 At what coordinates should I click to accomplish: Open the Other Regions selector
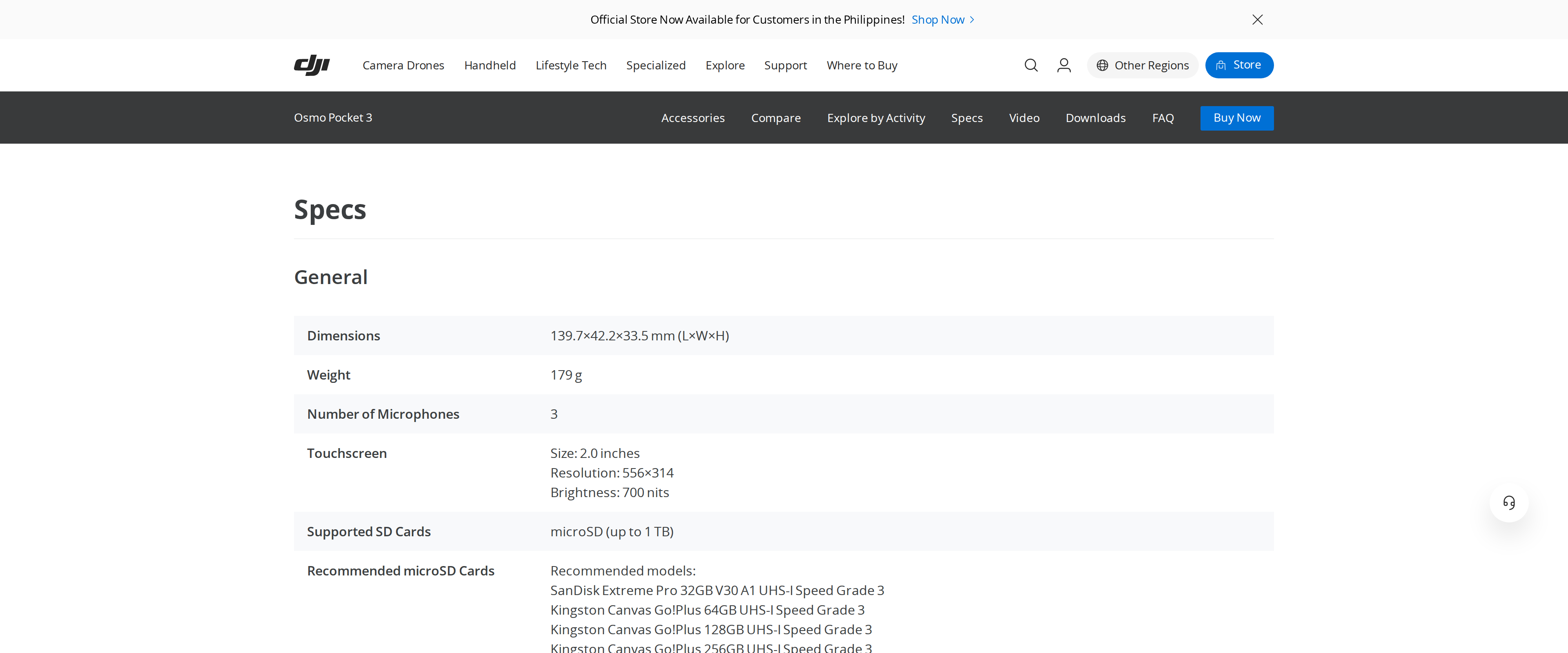point(1142,65)
